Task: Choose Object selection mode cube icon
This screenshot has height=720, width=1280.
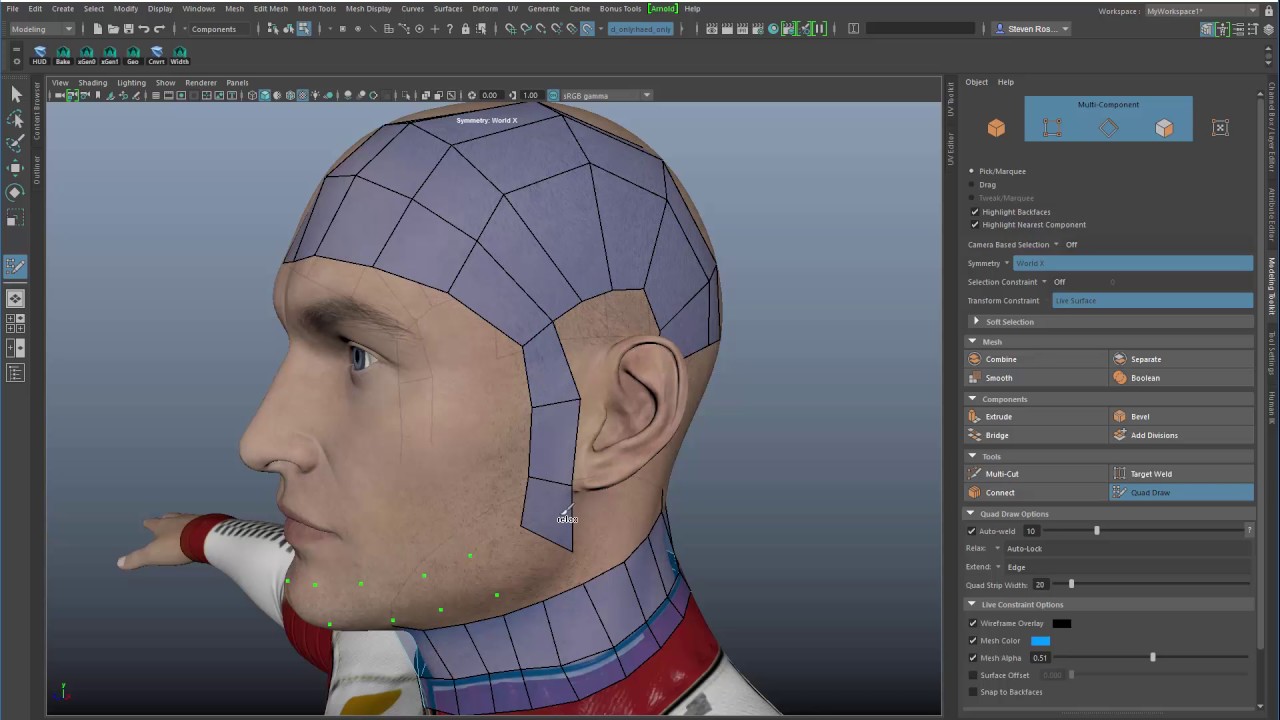Action: point(996,128)
